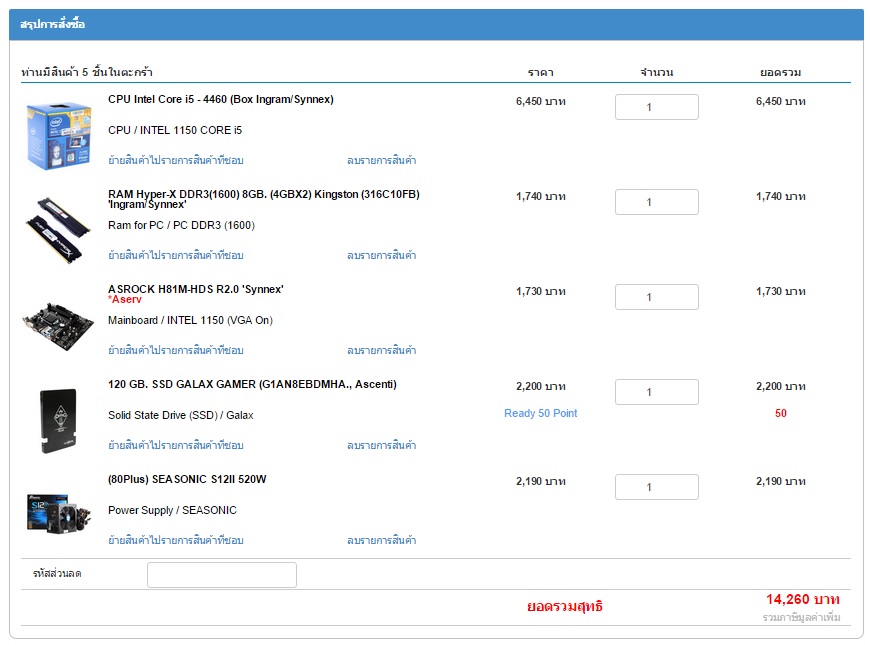870x645 pixels.
Task: Click the 120 GB. SSD GALAX GAMER title
Action: [252, 384]
